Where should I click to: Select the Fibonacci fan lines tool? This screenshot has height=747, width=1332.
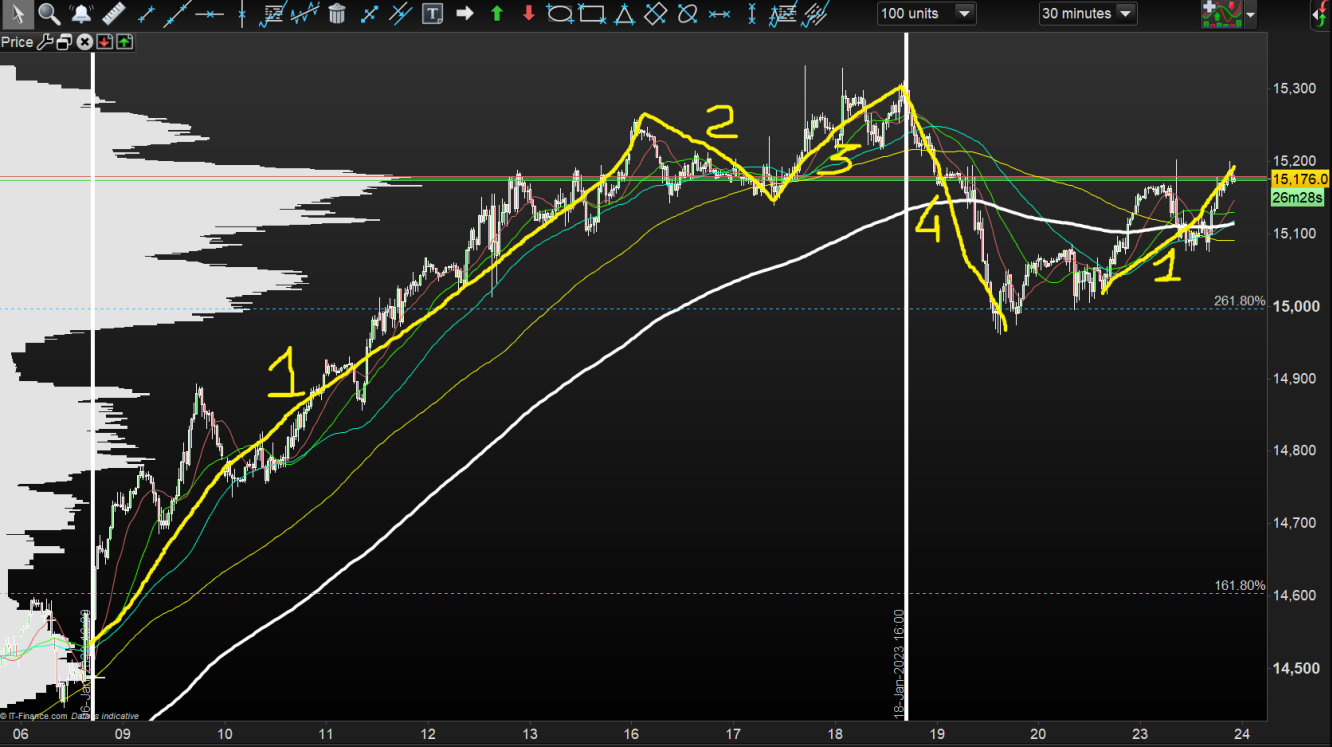click(x=817, y=14)
